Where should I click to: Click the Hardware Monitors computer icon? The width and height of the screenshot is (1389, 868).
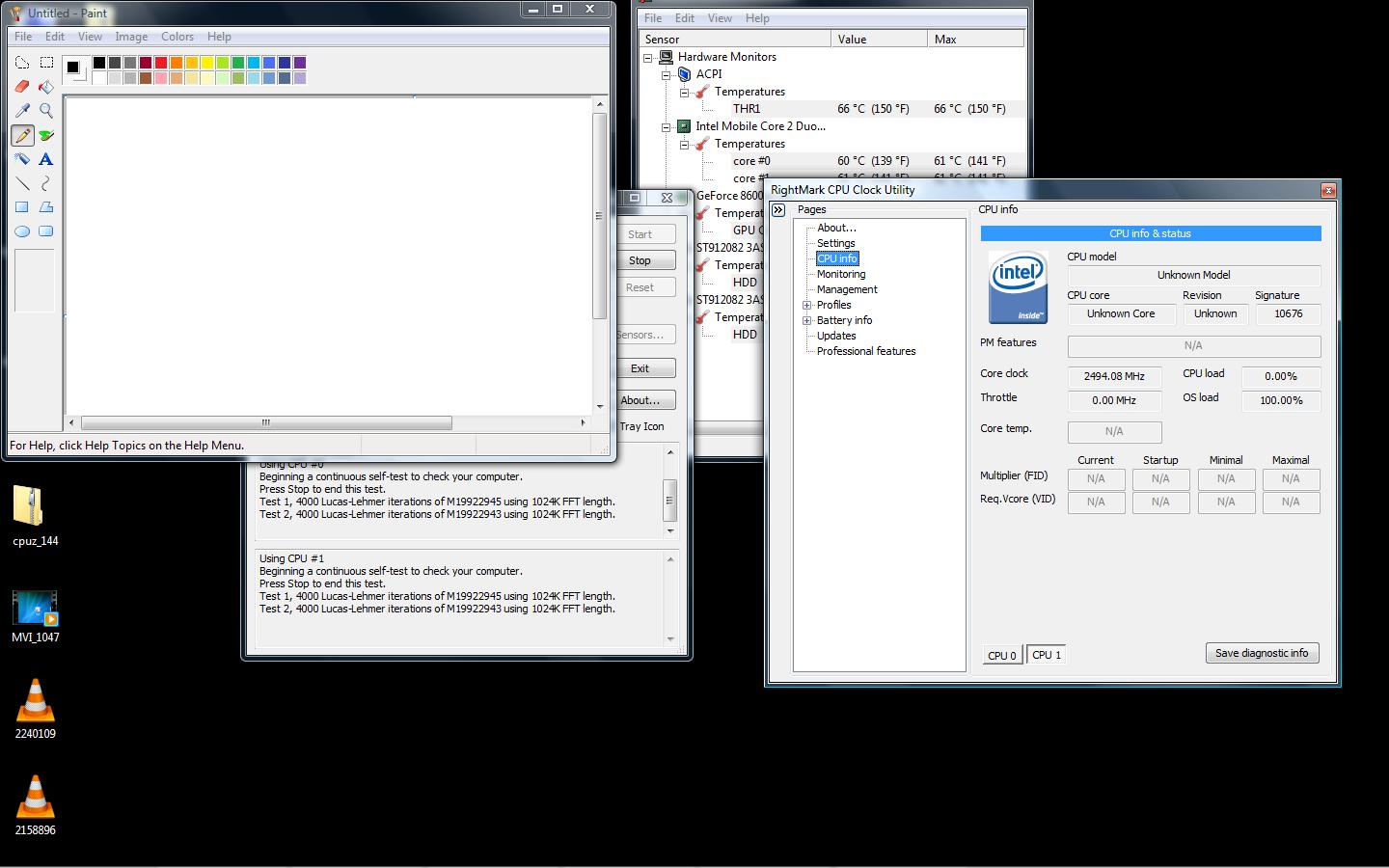click(x=666, y=57)
